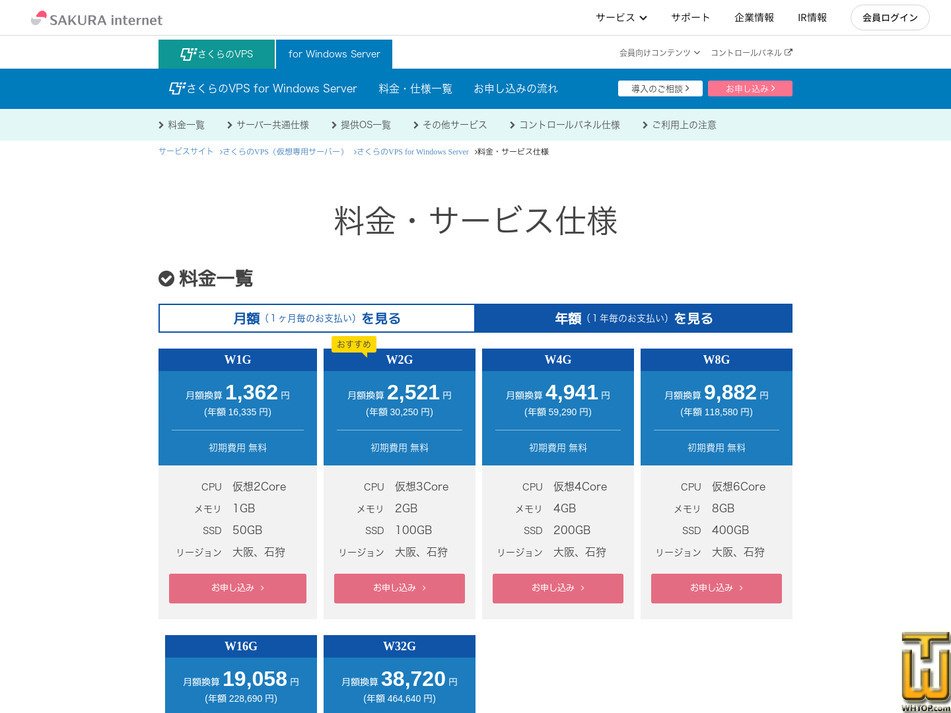Select the for Windows Server tab

tap(334, 54)
